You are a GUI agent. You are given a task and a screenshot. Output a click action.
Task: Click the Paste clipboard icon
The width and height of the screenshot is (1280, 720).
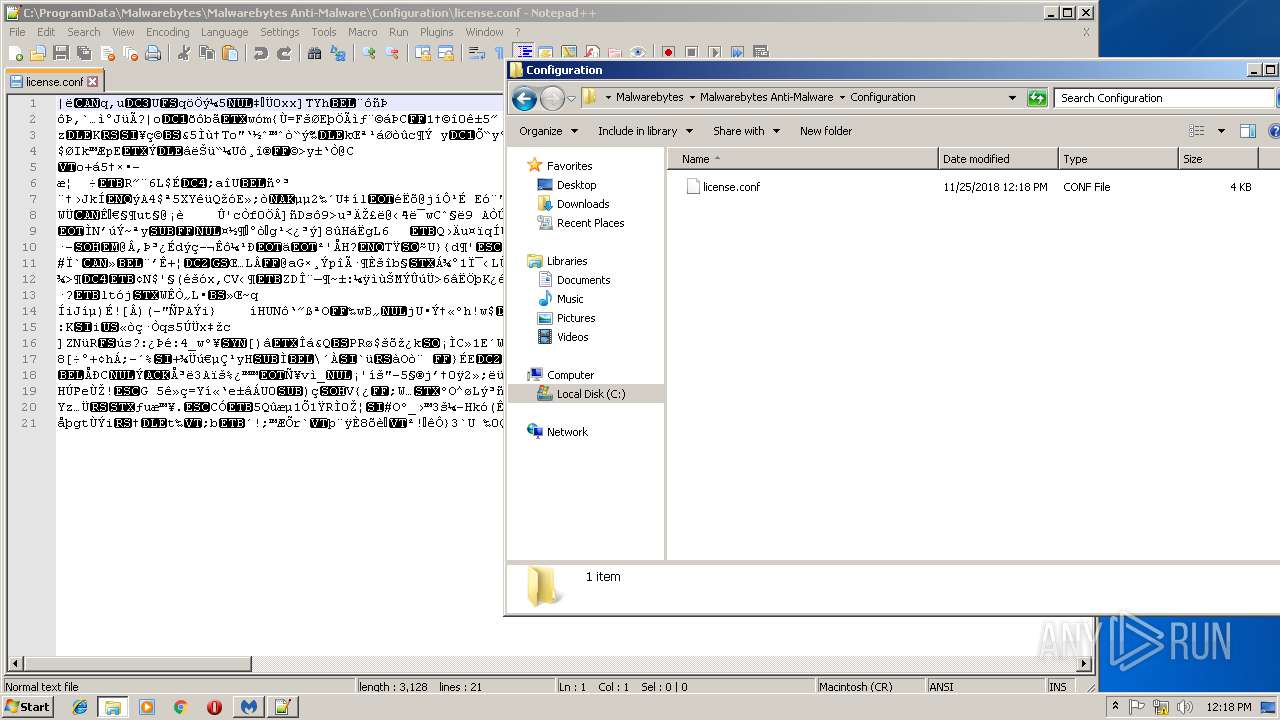230,53
